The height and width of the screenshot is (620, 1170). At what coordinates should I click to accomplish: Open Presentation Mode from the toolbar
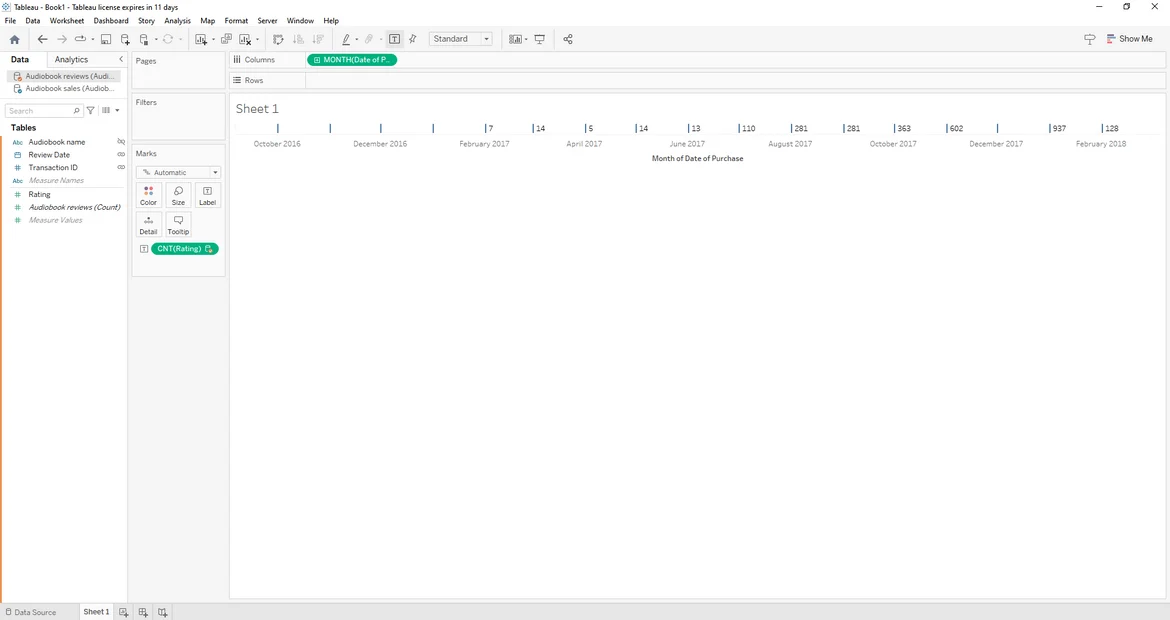point(540,40)
